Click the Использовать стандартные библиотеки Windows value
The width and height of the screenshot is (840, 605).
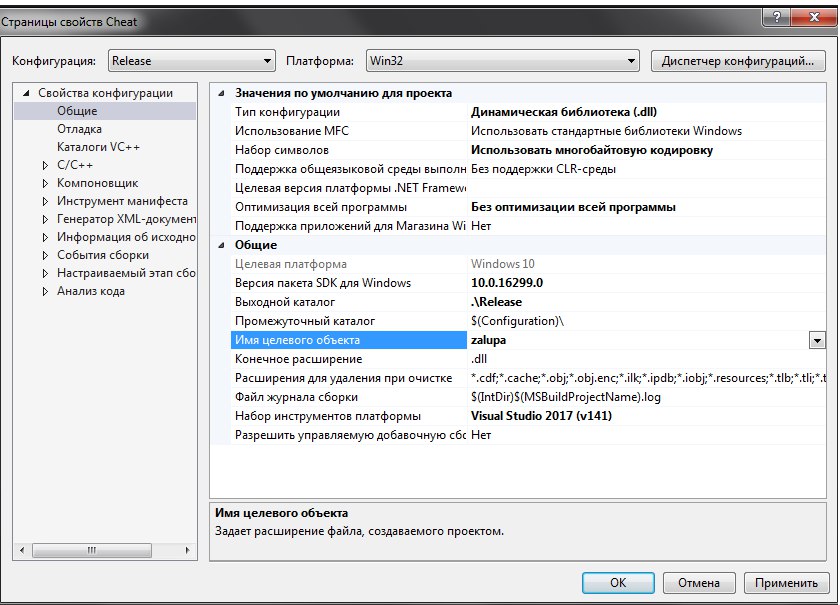[606, 131]
